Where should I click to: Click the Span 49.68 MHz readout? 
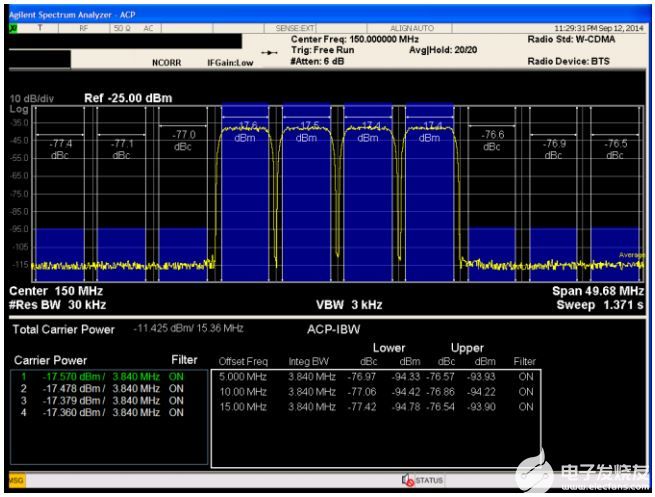coord(599,291)
